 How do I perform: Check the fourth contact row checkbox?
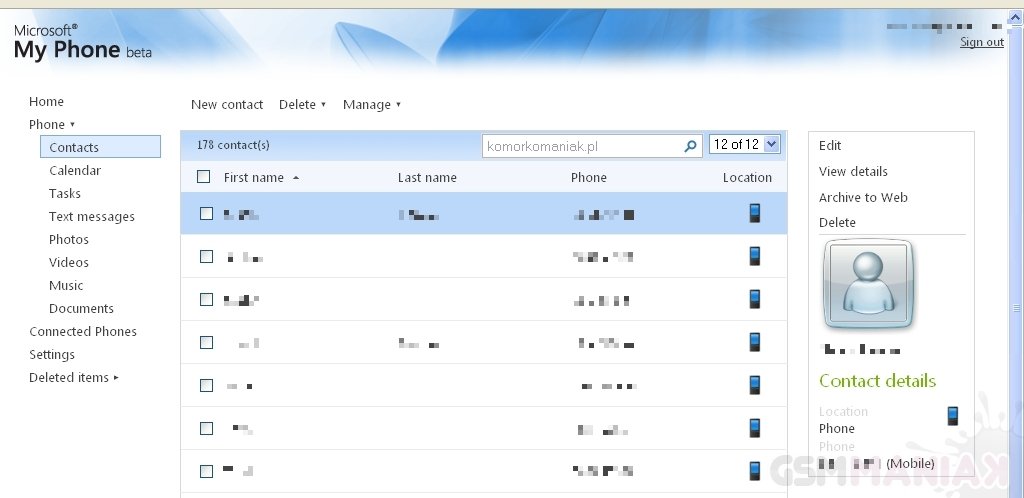tap(206, 343)
